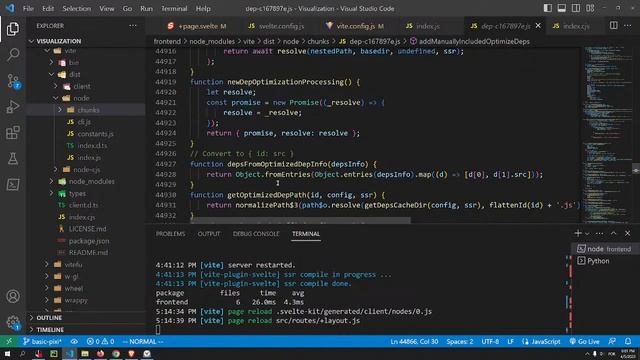Open the Explorer view in activity bar
The width and height of the screenshot is (640, 360).
13,29
